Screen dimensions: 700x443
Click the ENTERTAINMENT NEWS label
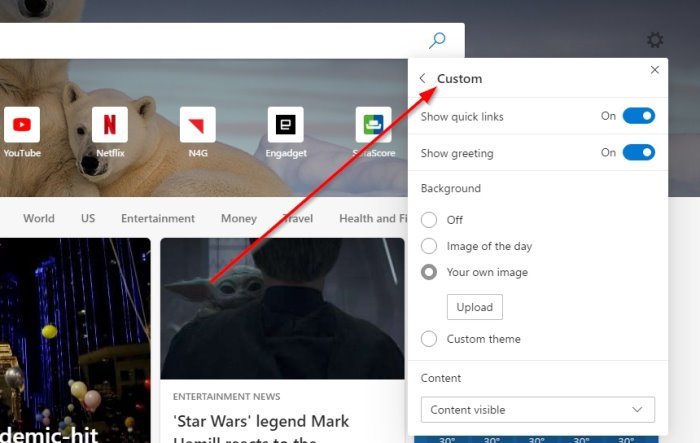(x=226, y=397)
